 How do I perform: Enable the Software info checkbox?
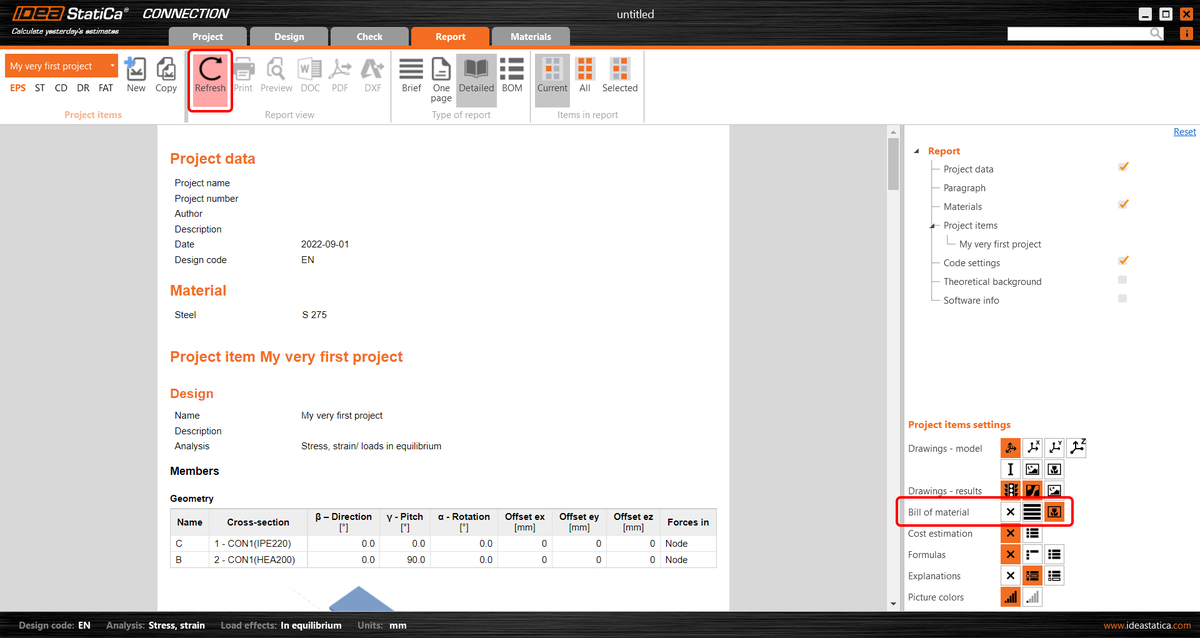[1123, 299]
